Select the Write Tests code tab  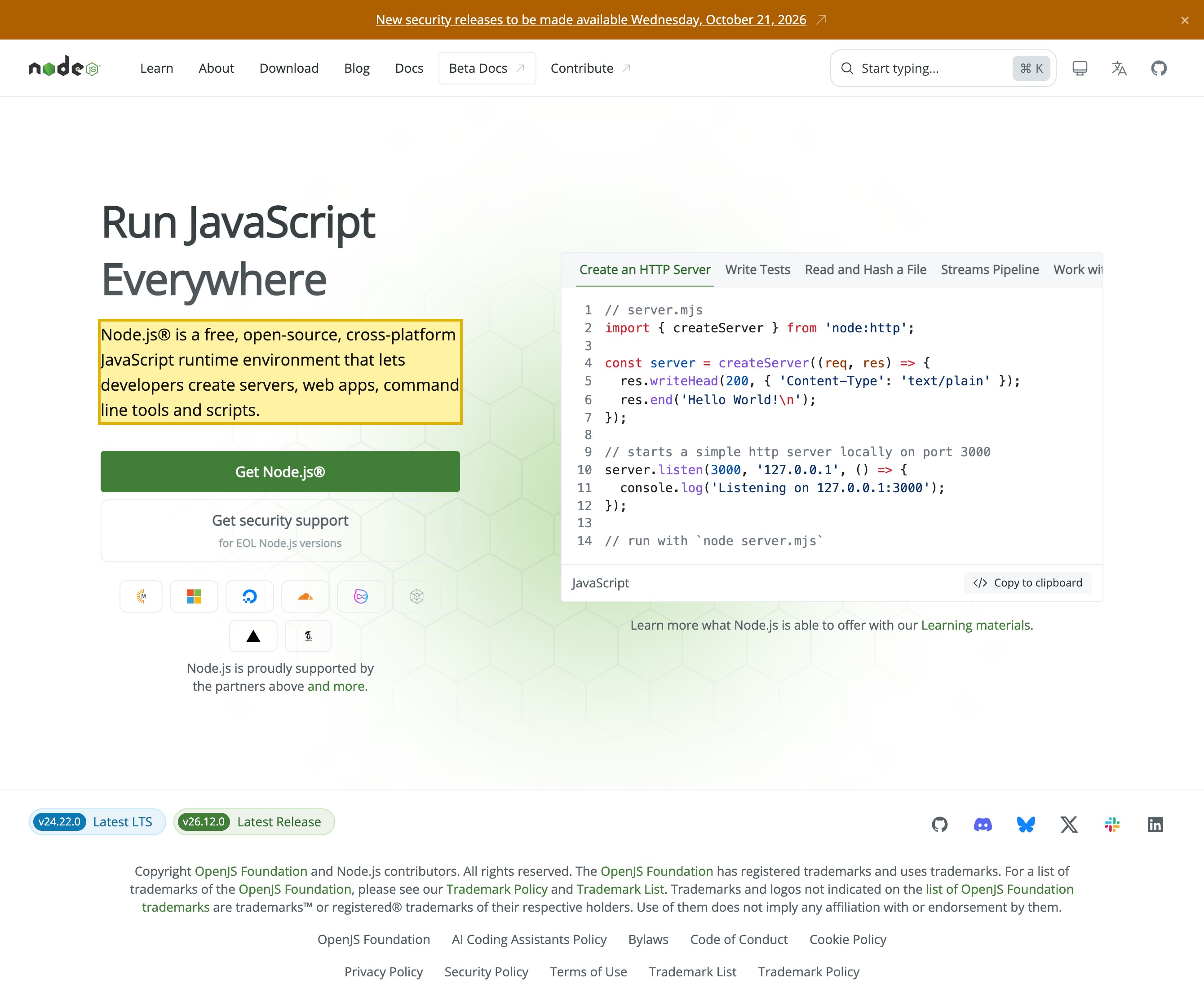coord(757,269)
